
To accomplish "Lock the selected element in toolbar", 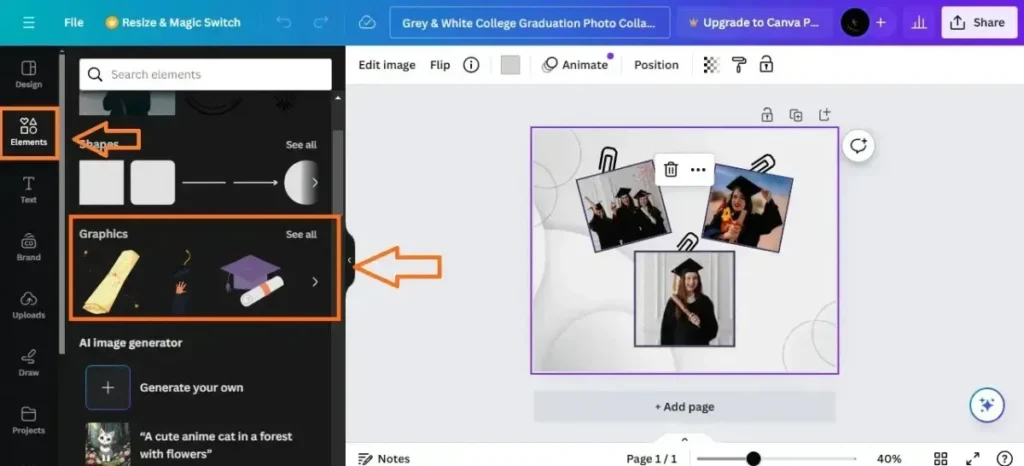I will tap(766, 64).
